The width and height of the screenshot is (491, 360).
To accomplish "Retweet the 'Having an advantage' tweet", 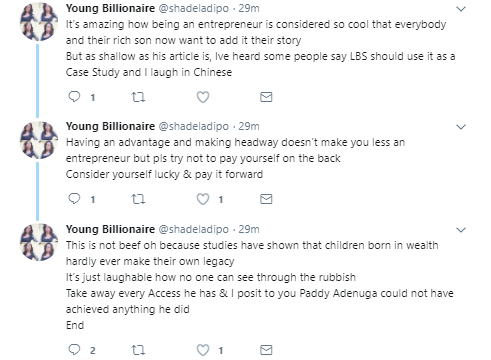I will pyautogui.click(x=138, y=199).
